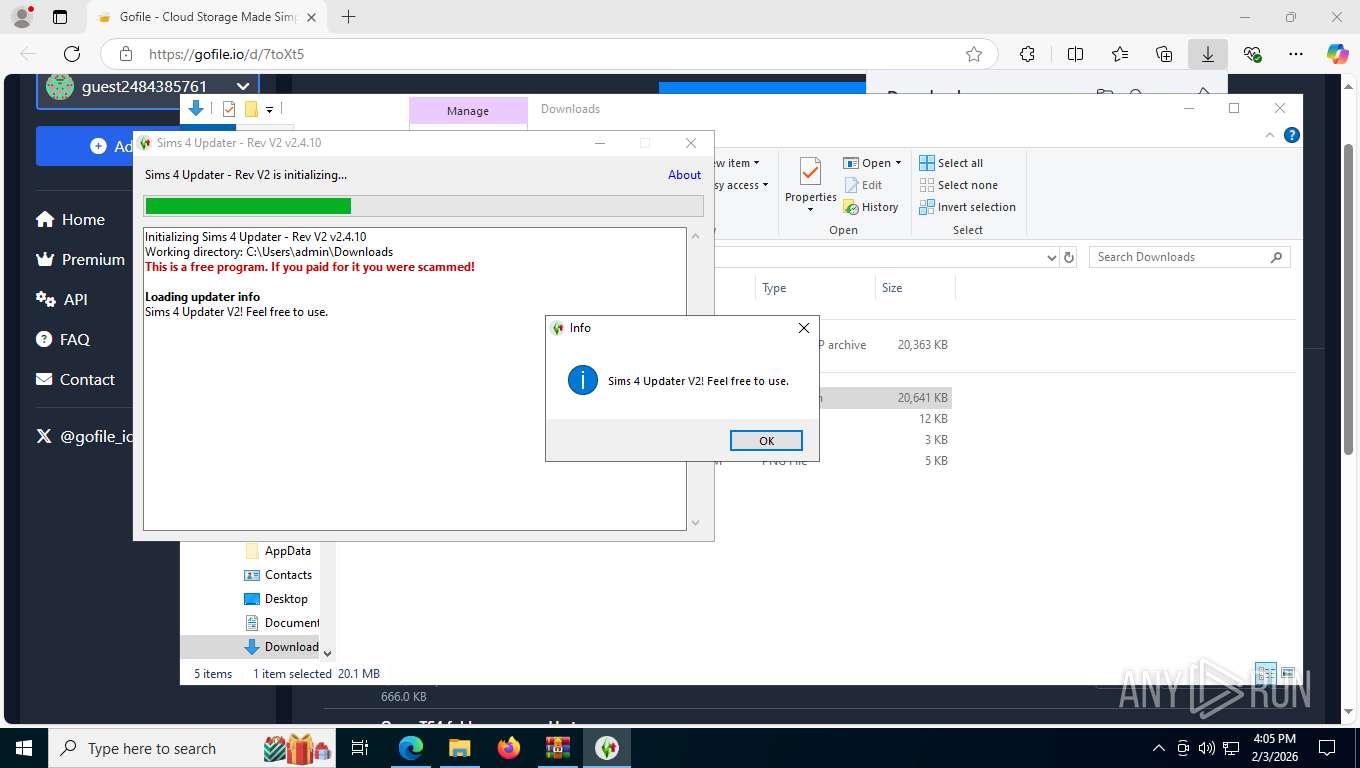Click Select all in File Explorer
Image resolution: width=1360 pixels, height=768 pixels.
pyautogui.click(x=951, y=163)
